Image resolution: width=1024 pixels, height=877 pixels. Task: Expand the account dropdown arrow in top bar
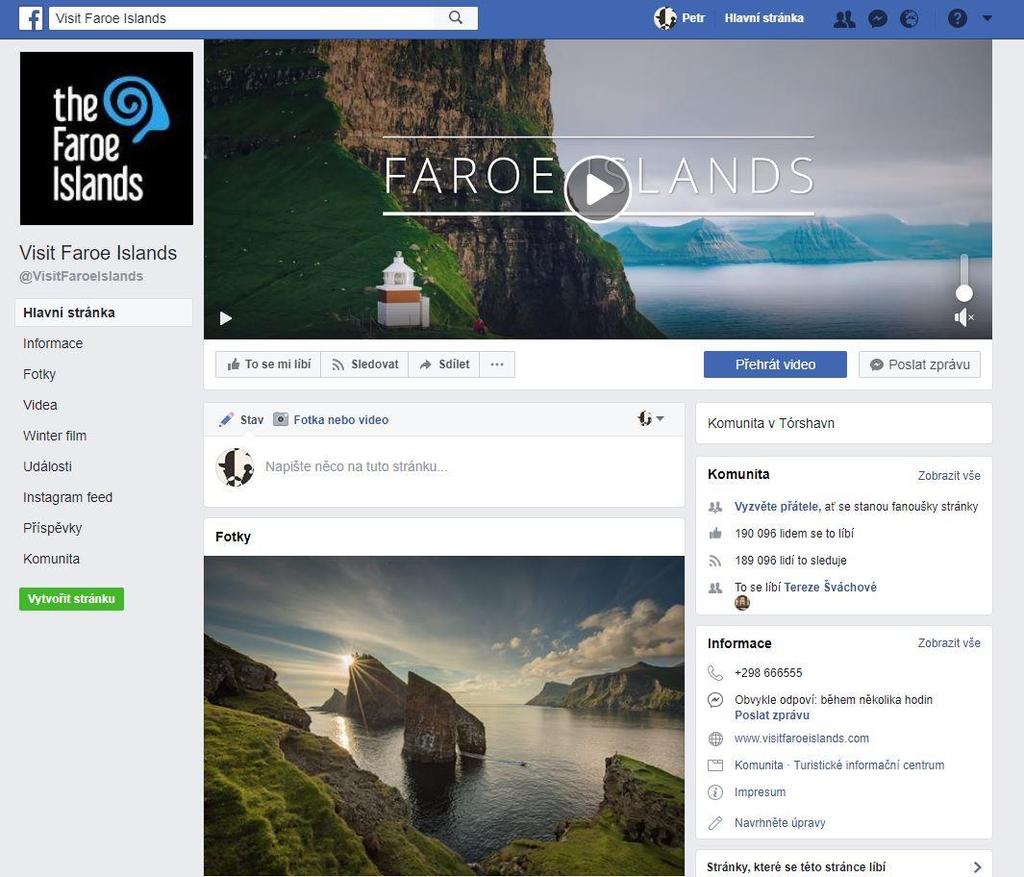987,18
